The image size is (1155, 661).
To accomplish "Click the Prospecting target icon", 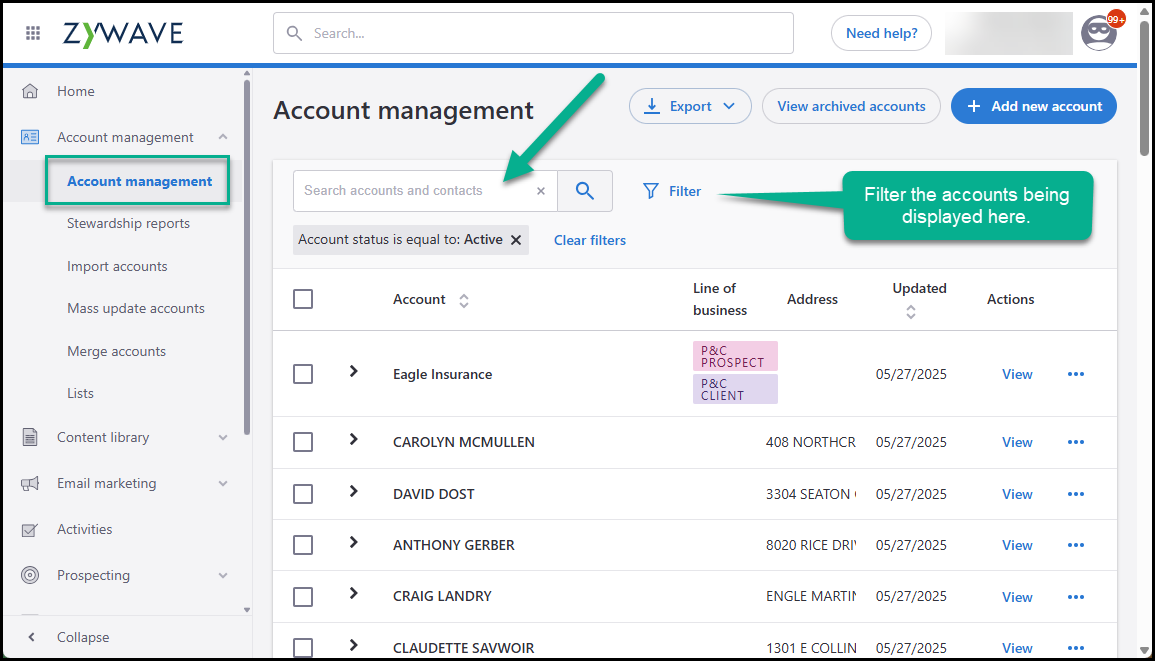I will coord(29,576).
